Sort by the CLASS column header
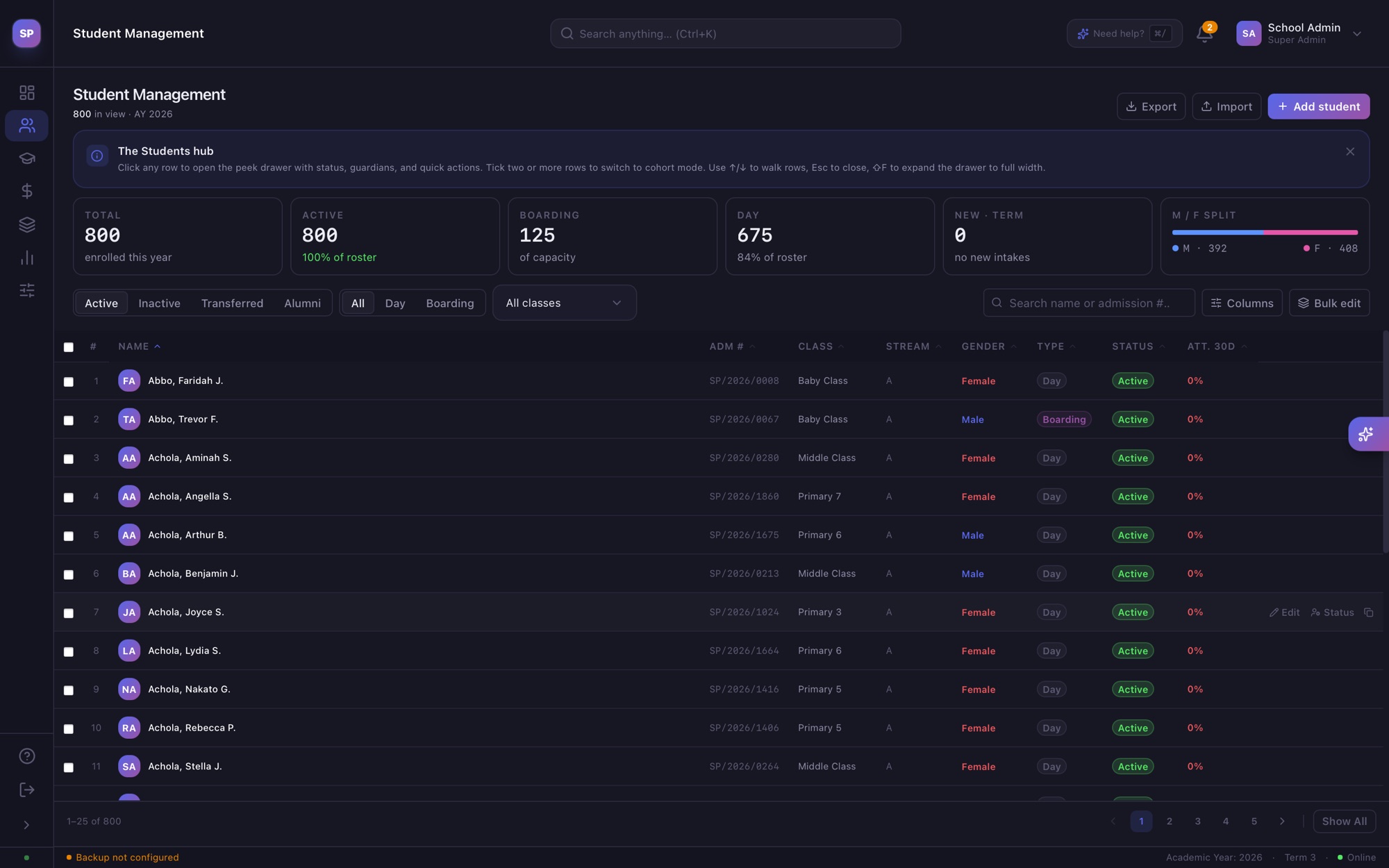The image size is (1389, 868). click(x=821, y=347)
